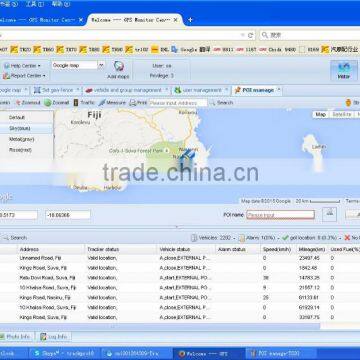Sort by Tracker status column header

point(121,249)
